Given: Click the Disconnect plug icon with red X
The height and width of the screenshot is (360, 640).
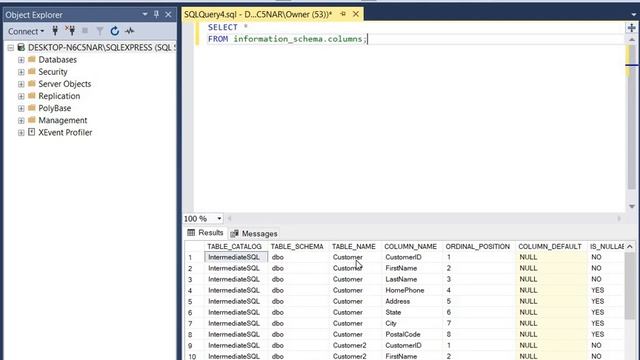Looking at the screenshot, I should point(70,31).
